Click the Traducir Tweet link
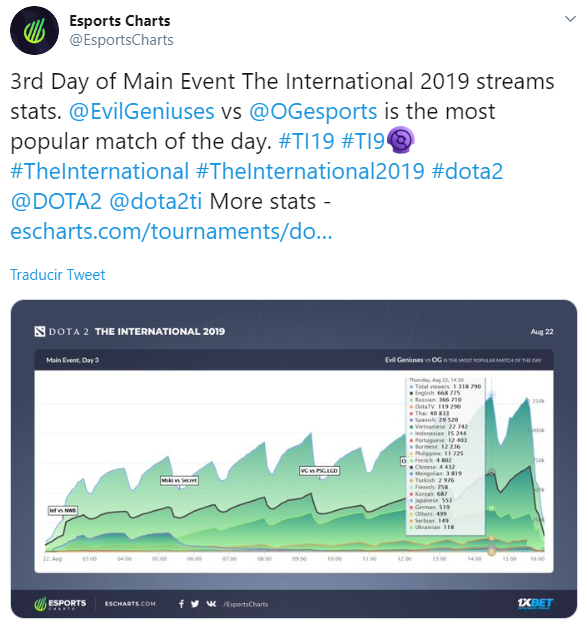The width and height of the screenshot is (585, 633). pos(57,275)
